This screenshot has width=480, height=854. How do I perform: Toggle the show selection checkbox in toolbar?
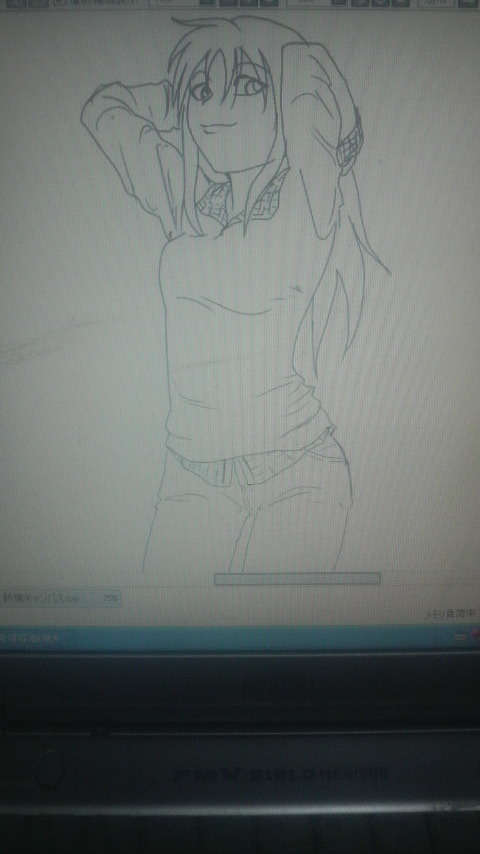[60, 2]
